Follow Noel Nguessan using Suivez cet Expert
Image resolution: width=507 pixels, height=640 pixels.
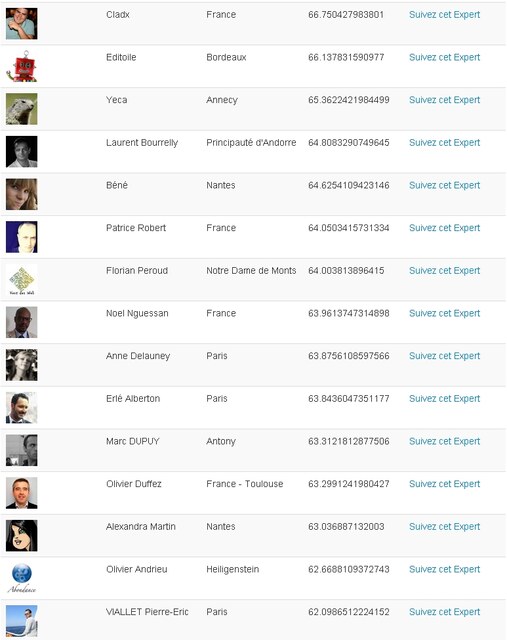coord(445,313)
